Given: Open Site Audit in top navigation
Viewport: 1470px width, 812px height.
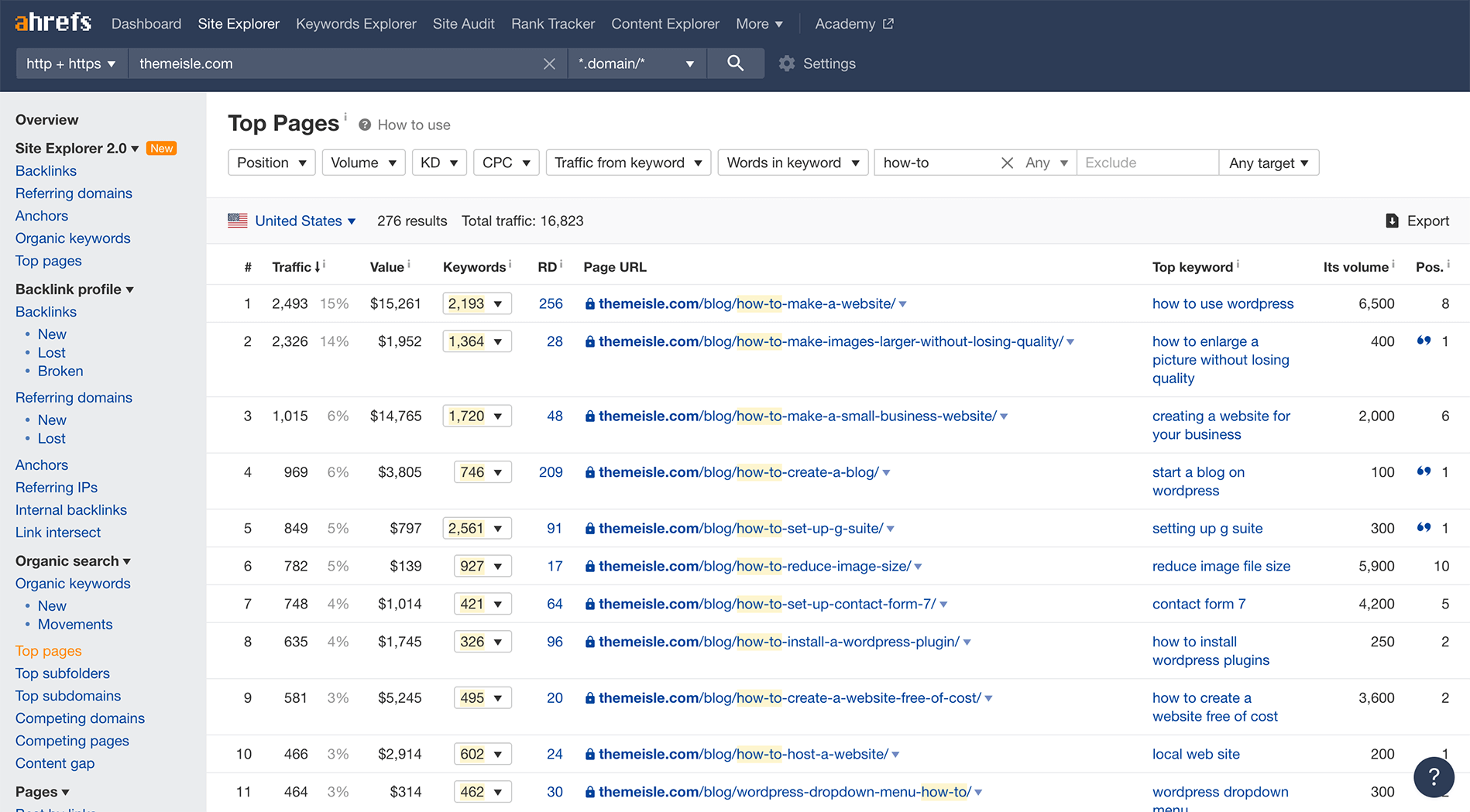Looking at the screenshot, I should pos(463,24).
